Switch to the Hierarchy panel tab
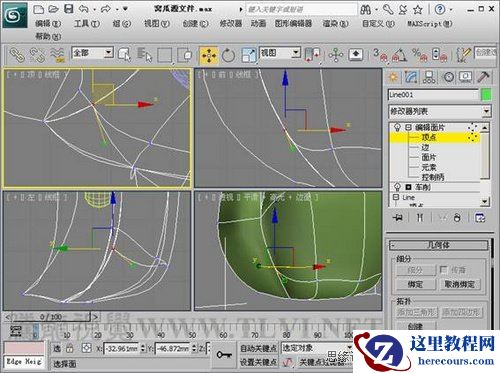Image resolution: width=500 pixels, height=373 pixels. 429,77
